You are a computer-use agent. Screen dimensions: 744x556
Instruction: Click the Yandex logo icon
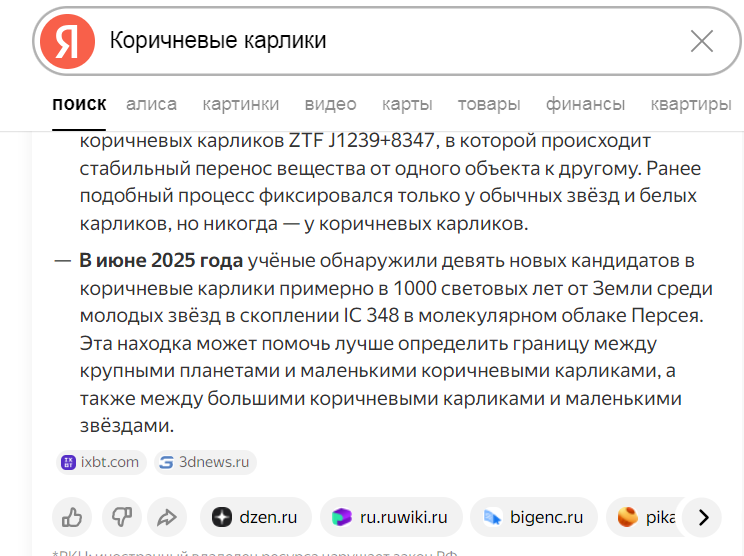coord(67,41)
